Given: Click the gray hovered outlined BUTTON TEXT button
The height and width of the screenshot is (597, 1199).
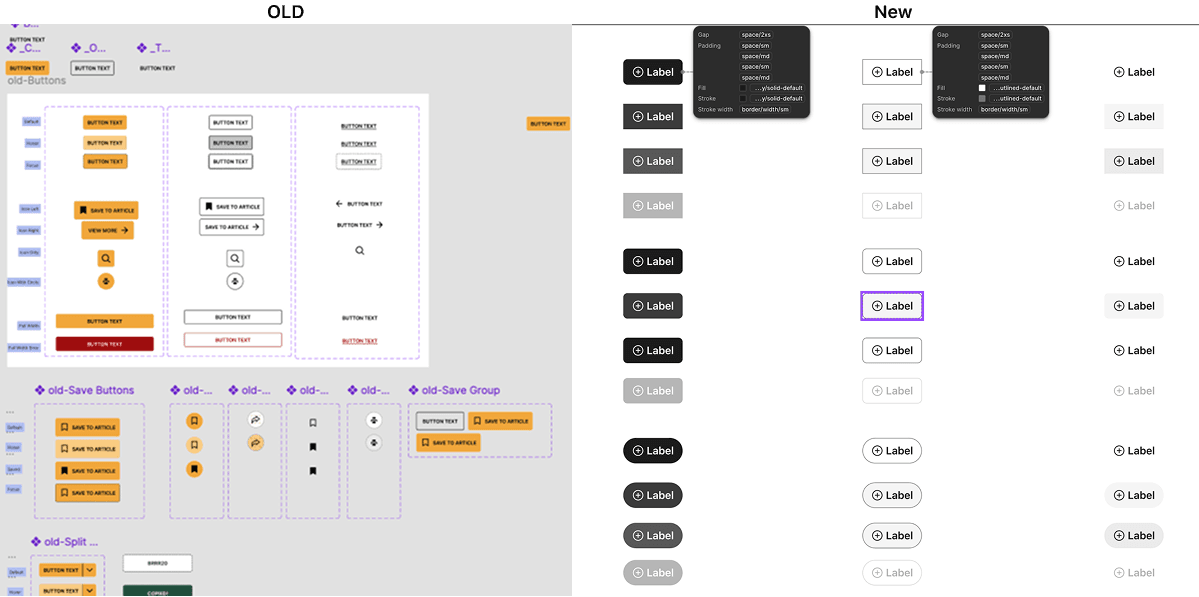Looking at the screenshot, I should (x=230, y=142).
